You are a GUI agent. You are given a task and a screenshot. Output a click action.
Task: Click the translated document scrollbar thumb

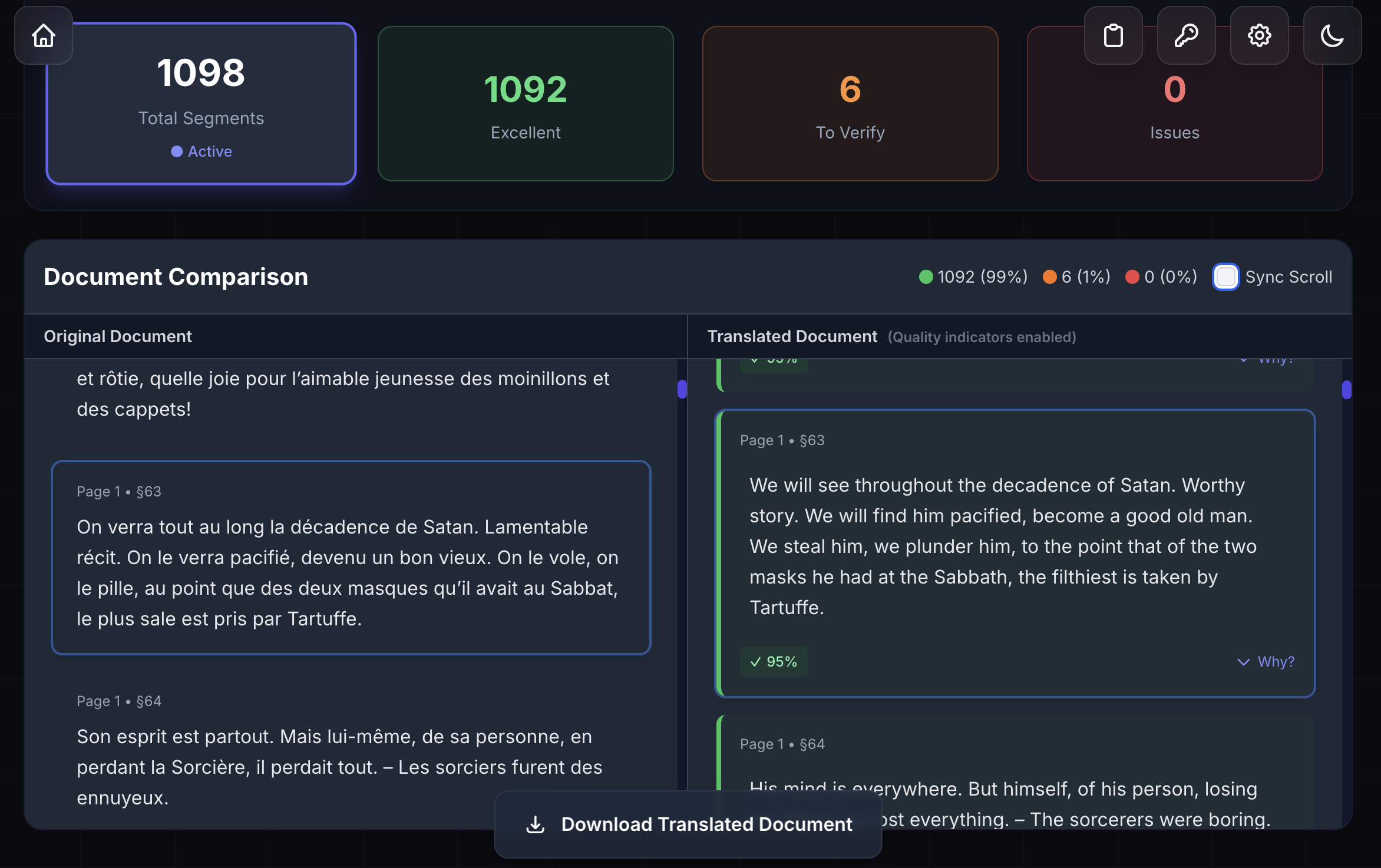pos(1346,389)
